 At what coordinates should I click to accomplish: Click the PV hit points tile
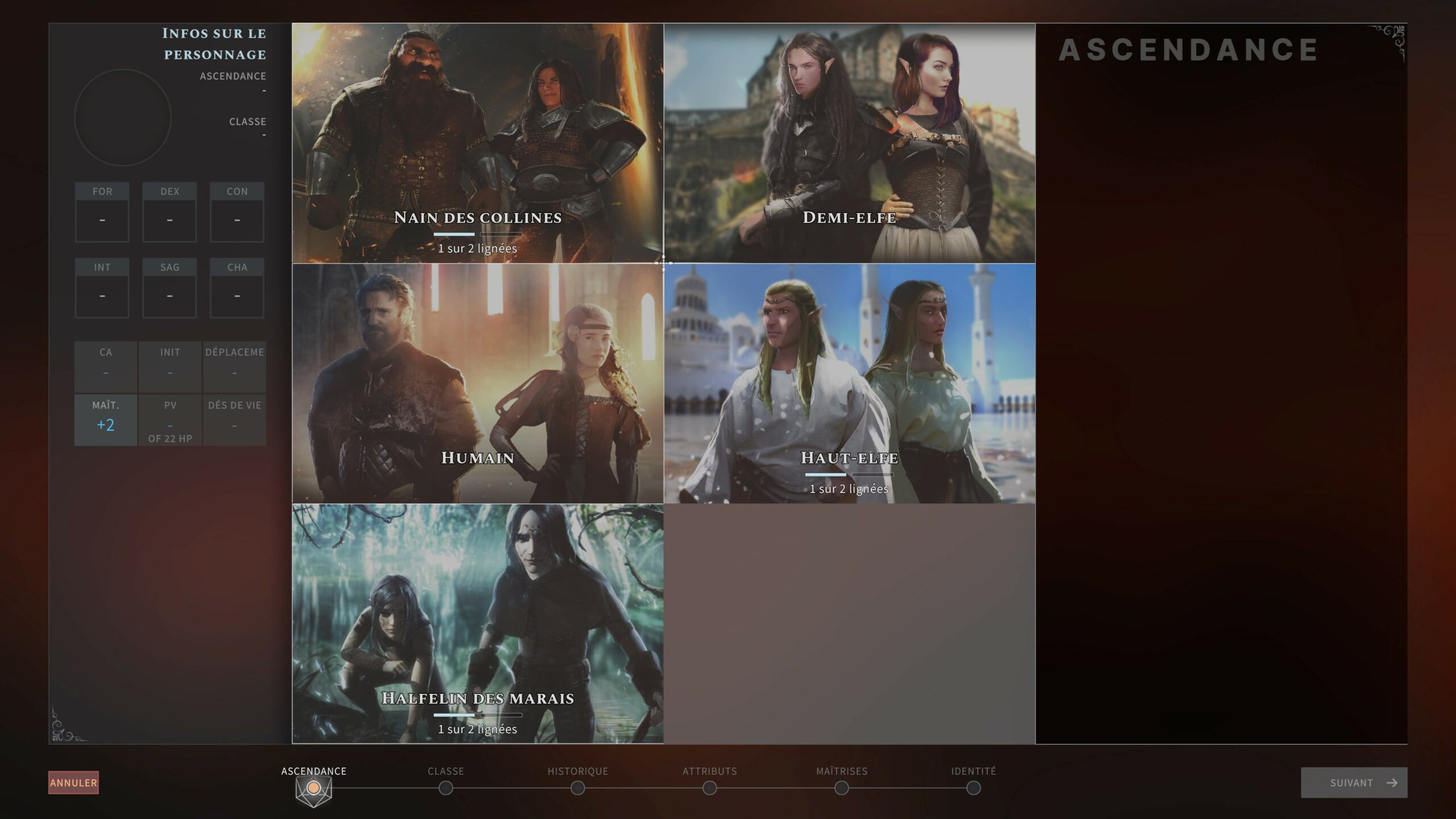170,419
